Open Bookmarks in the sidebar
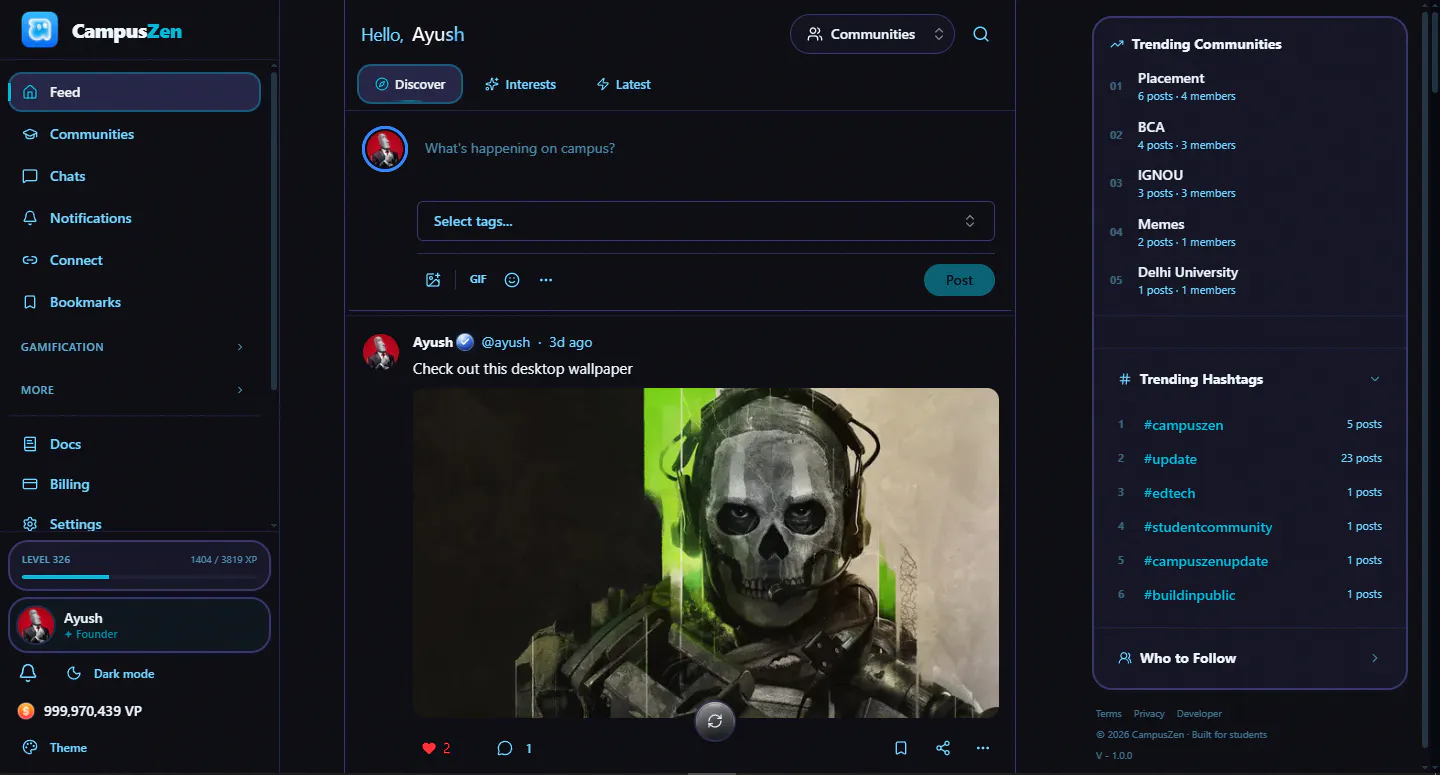The height and width of the screenshot is (775, 1440). point(134,302)
